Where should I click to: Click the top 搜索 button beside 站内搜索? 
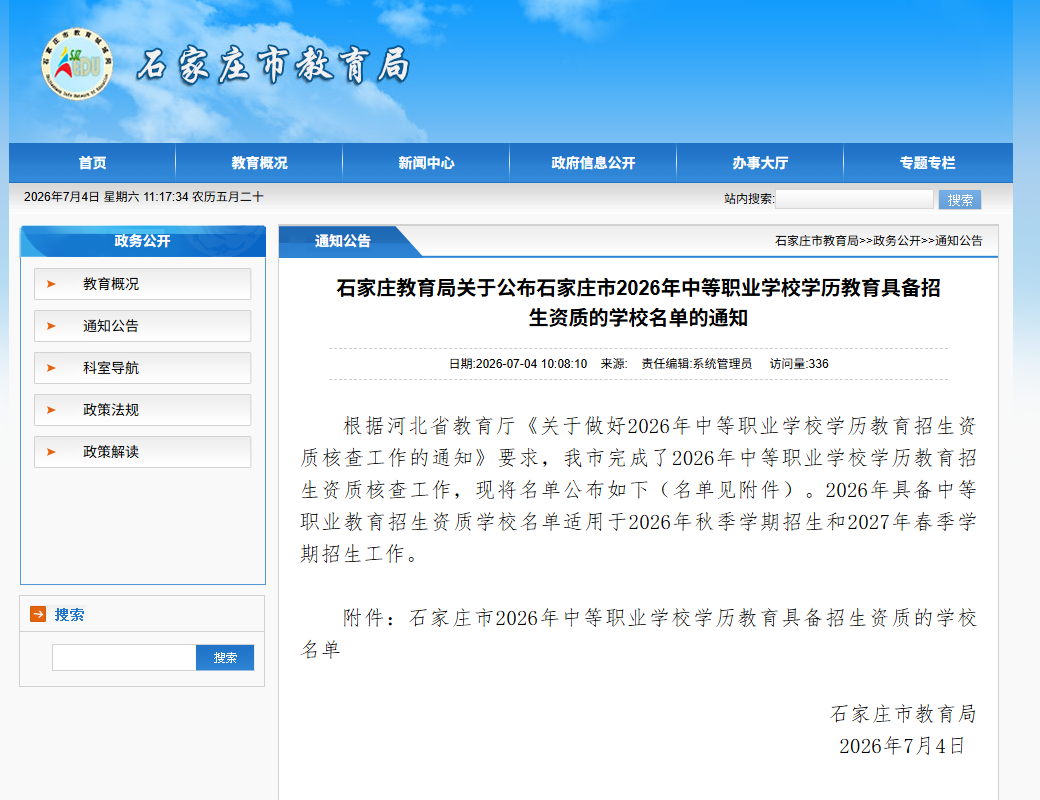point(960,200)
